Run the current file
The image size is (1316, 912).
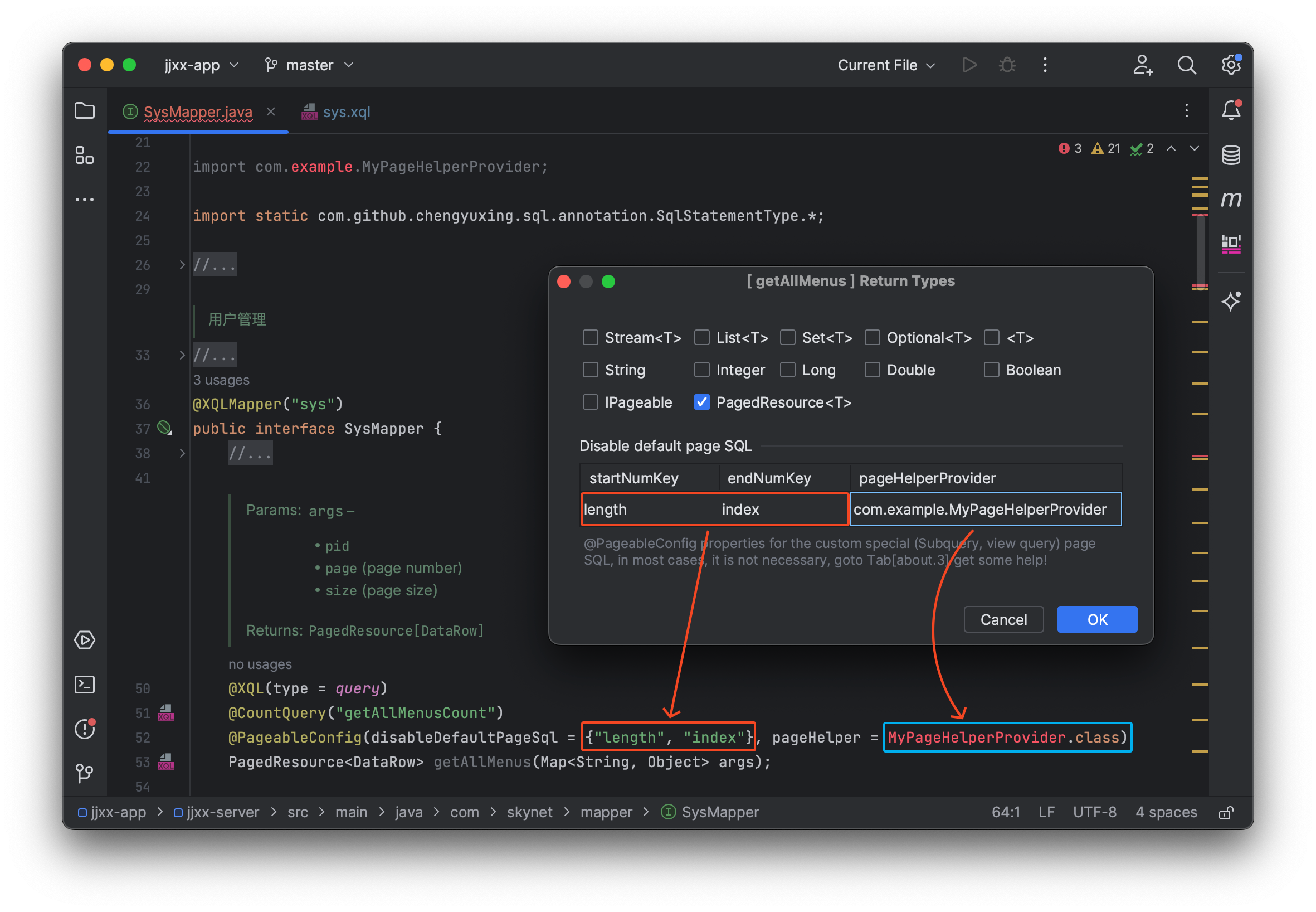point(969,65)
